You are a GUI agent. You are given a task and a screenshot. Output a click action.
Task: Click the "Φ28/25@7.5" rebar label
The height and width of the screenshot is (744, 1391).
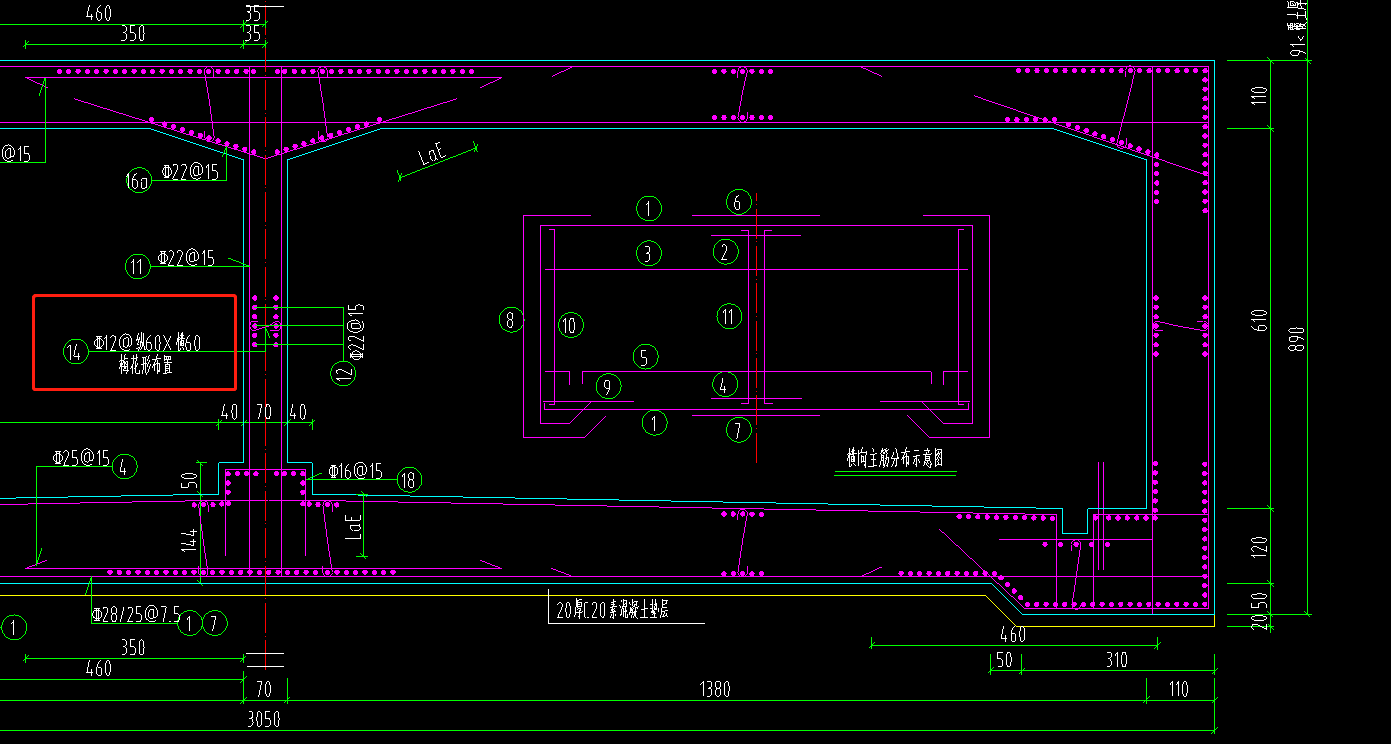click(134, 614)
